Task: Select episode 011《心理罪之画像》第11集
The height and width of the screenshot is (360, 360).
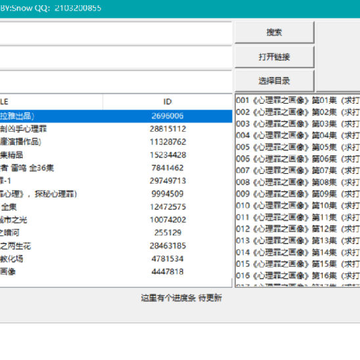Action: click(298, 217)
